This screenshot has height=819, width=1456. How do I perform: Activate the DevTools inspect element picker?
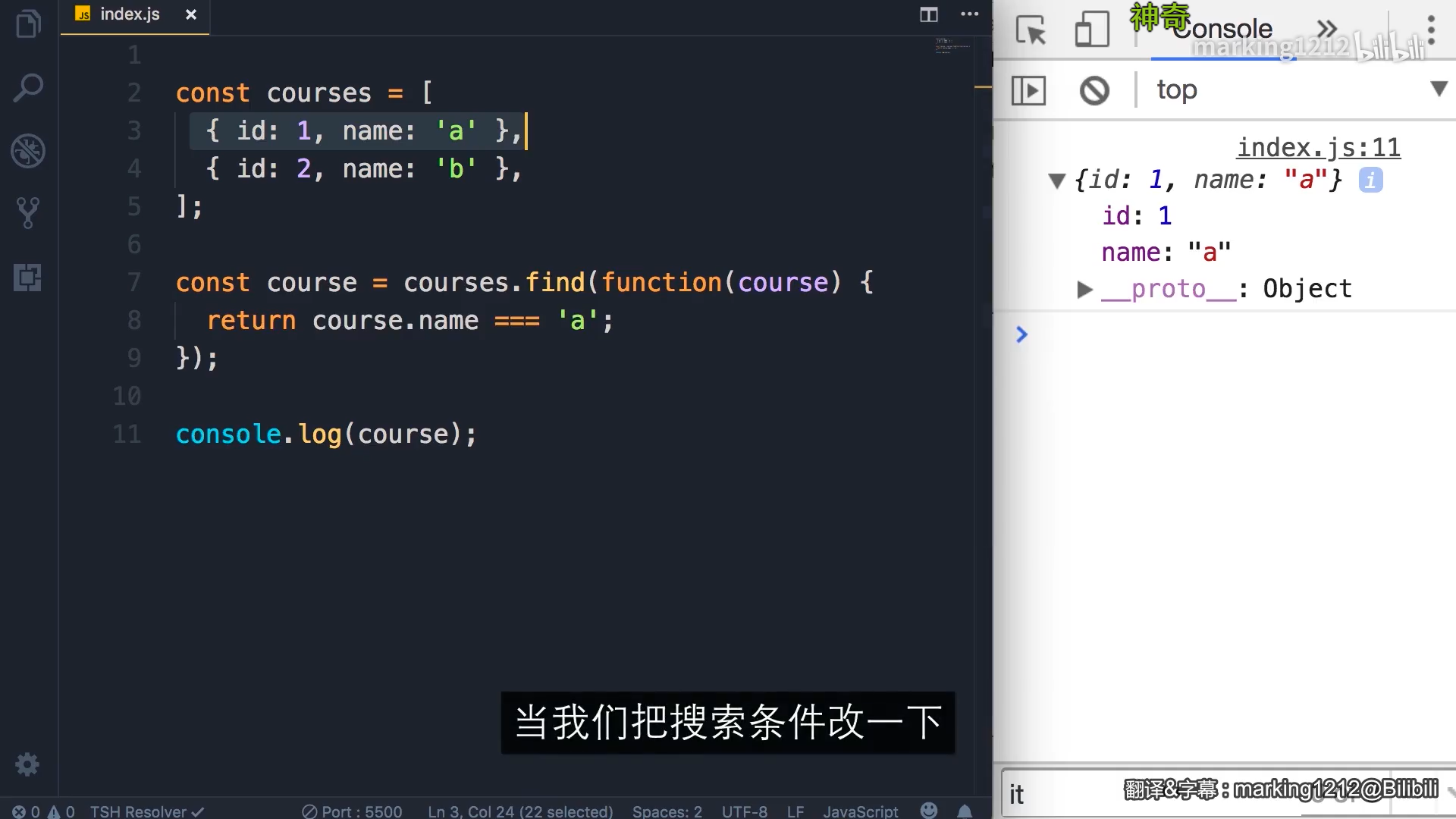[x=1031, y=30]
